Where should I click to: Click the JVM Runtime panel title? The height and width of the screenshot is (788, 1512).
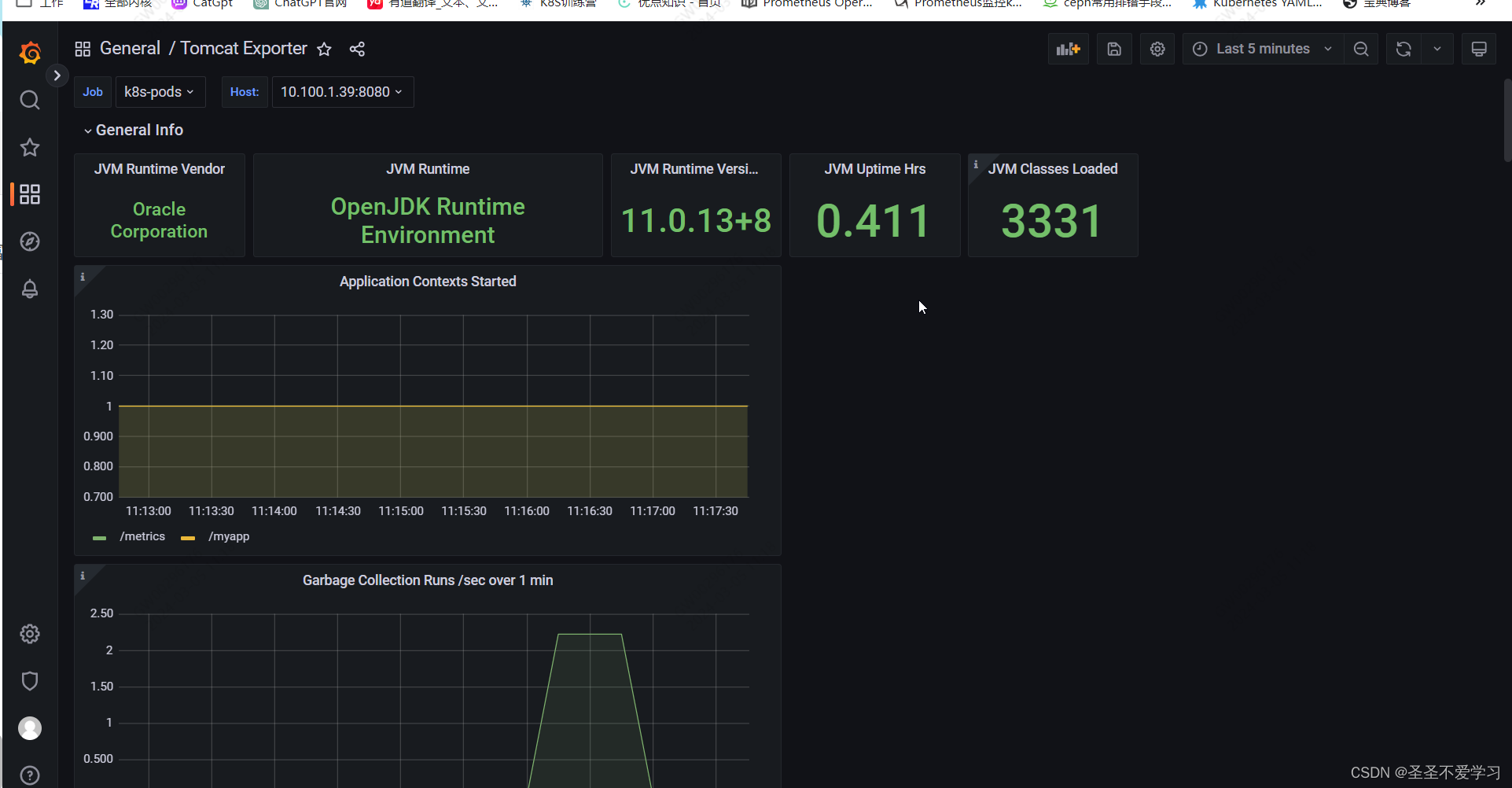tap(428, 169)
